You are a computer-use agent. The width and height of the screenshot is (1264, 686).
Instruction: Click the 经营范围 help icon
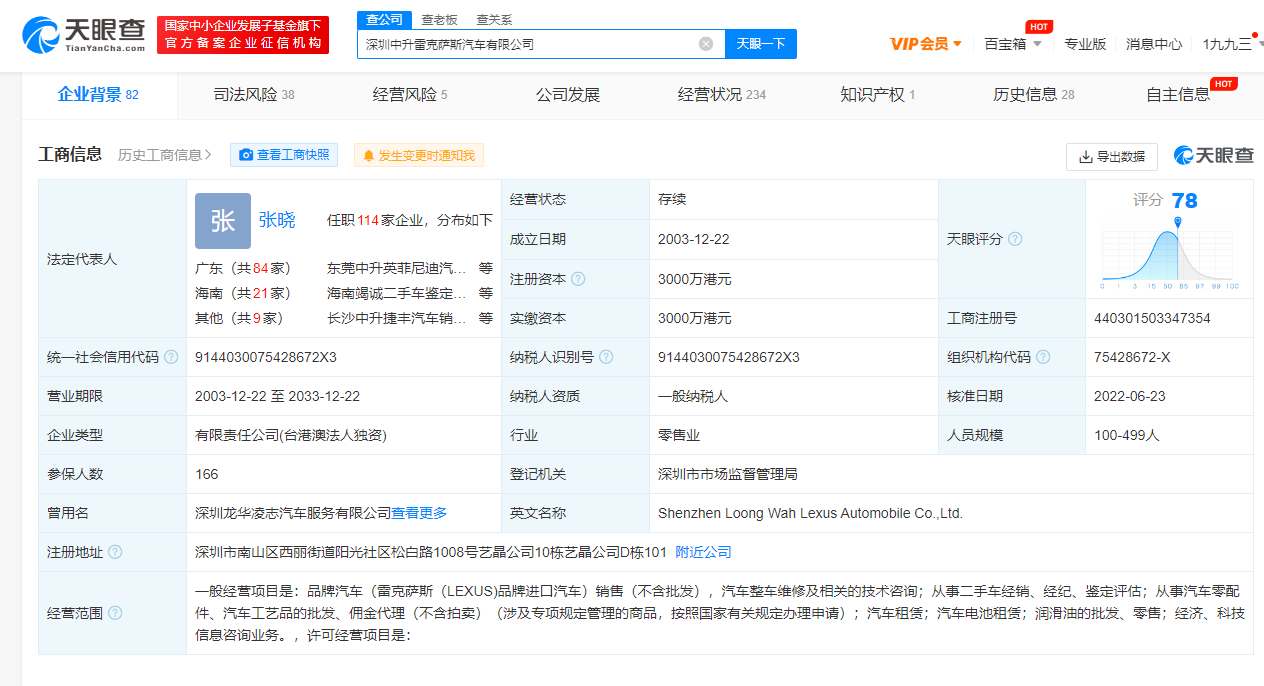(115, 613)
